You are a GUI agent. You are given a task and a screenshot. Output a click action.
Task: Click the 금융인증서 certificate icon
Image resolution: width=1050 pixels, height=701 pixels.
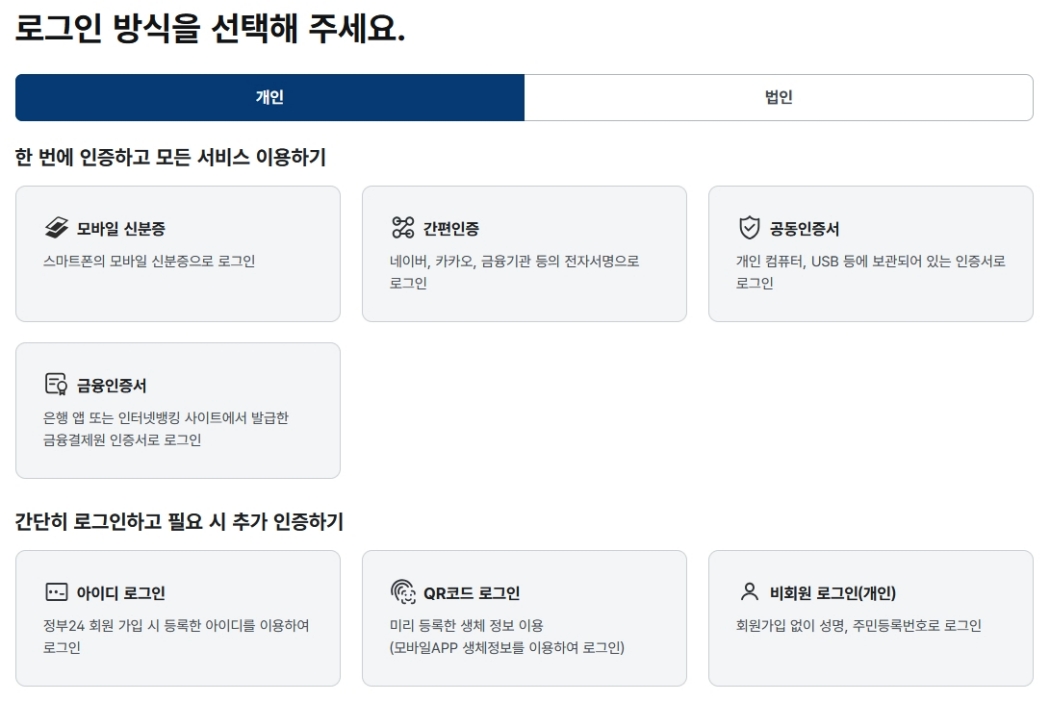56,384
